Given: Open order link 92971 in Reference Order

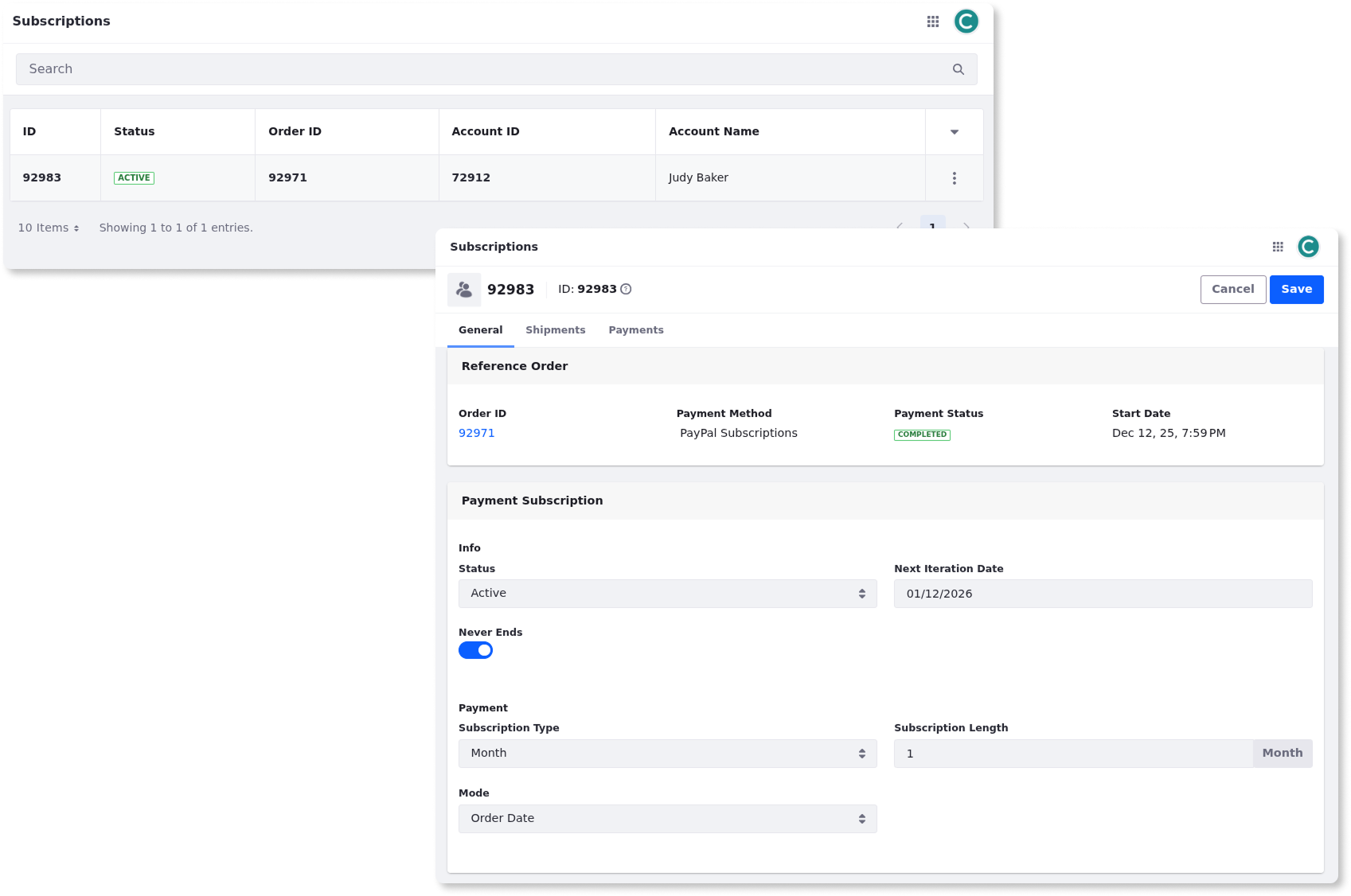Looking at the screenshot, I should tap(476, 433).
